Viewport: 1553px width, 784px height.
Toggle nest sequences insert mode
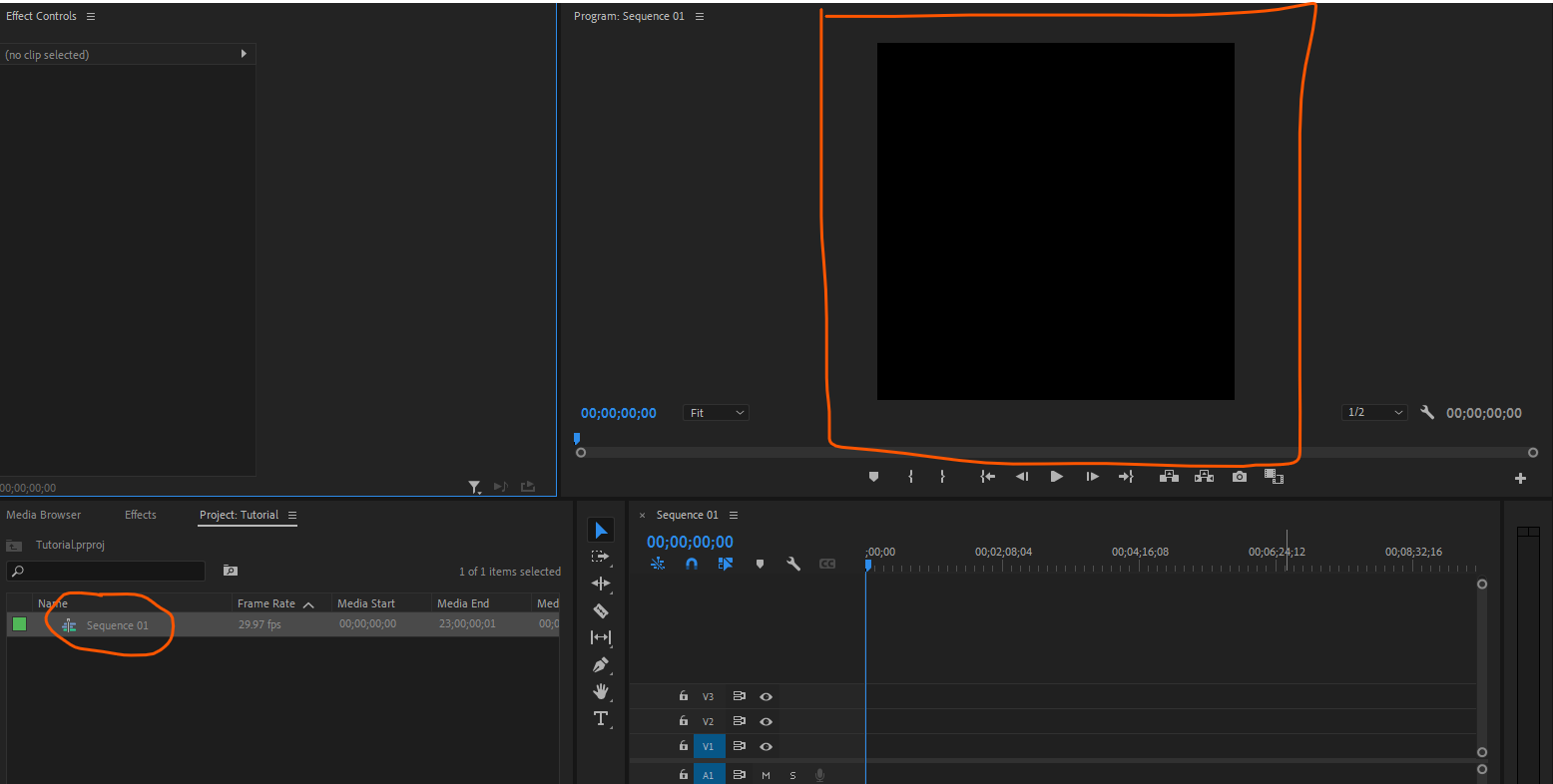tap(658, 564)
